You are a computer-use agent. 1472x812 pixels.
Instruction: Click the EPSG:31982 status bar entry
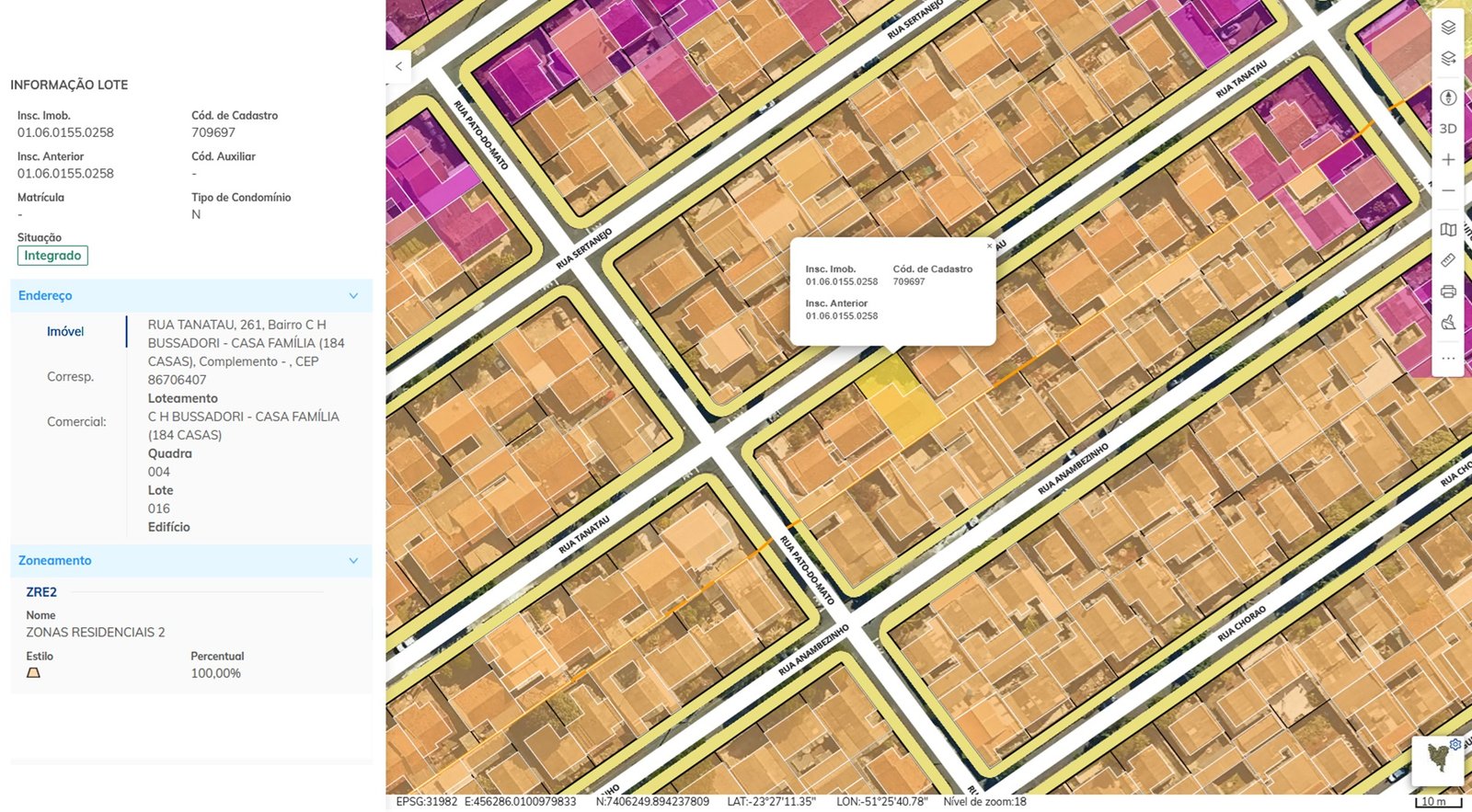tap(426, 802)
